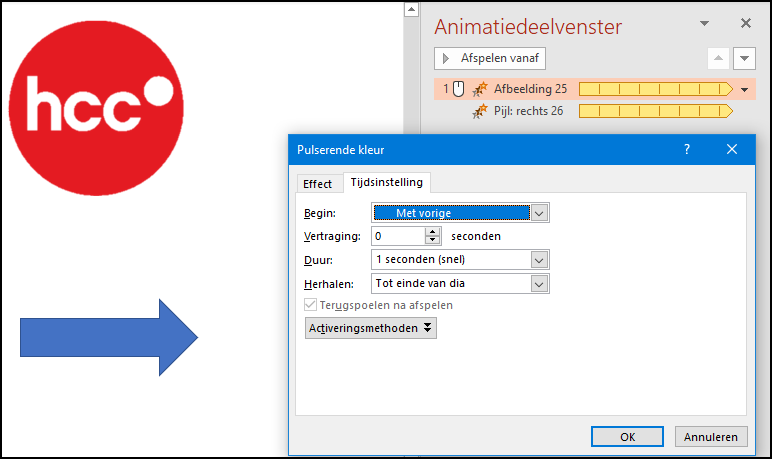772x459 pixels.
Task: Click the slide scrollbar up arrow
Action: 411,9
